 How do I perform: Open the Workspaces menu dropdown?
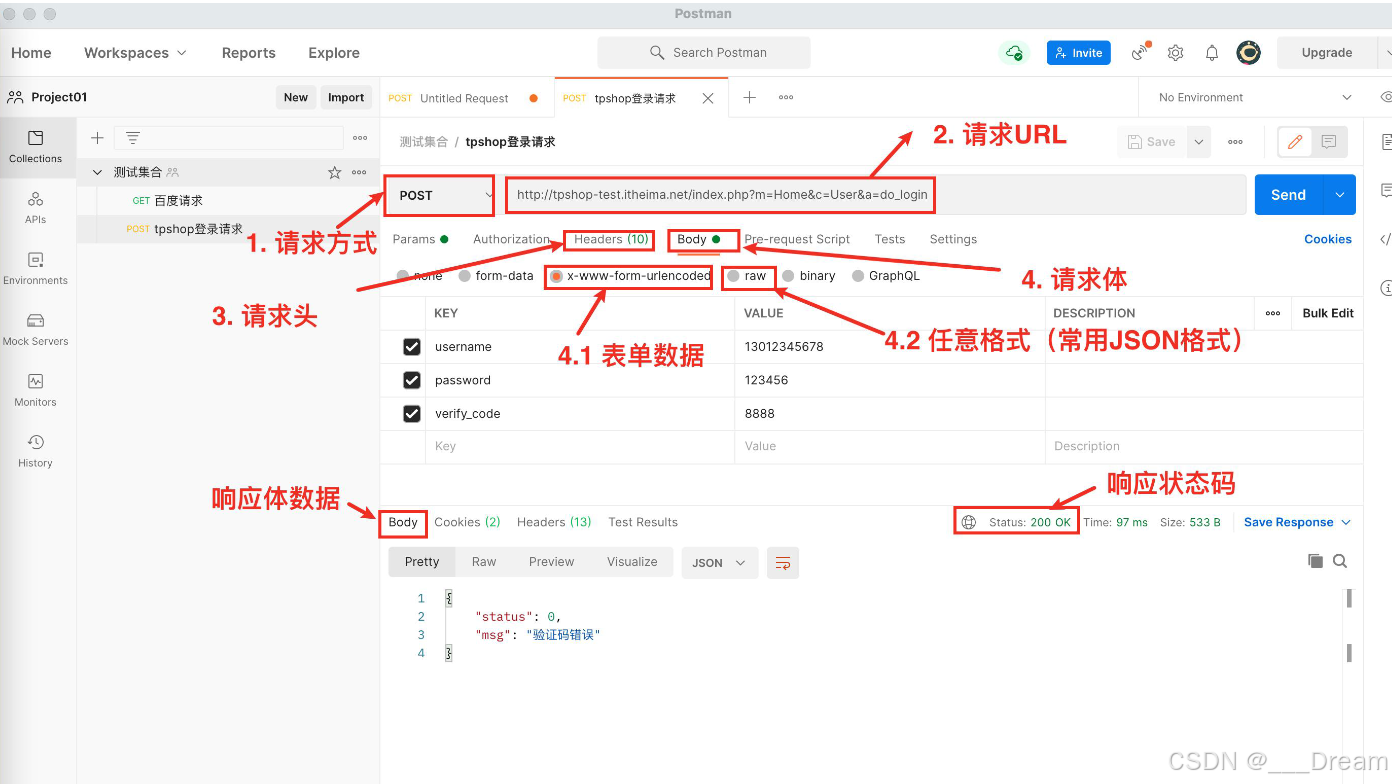pos(135,53)
